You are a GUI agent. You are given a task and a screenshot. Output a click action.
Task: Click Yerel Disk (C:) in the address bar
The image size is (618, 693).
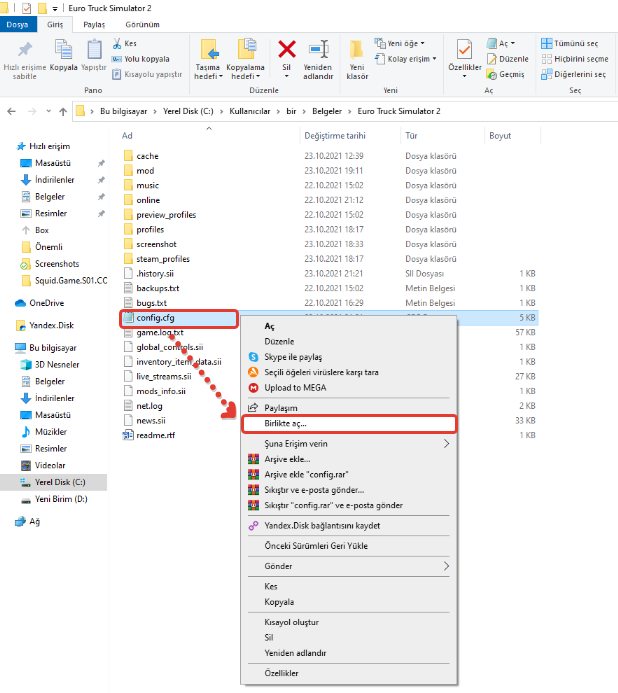coord(188,111)
